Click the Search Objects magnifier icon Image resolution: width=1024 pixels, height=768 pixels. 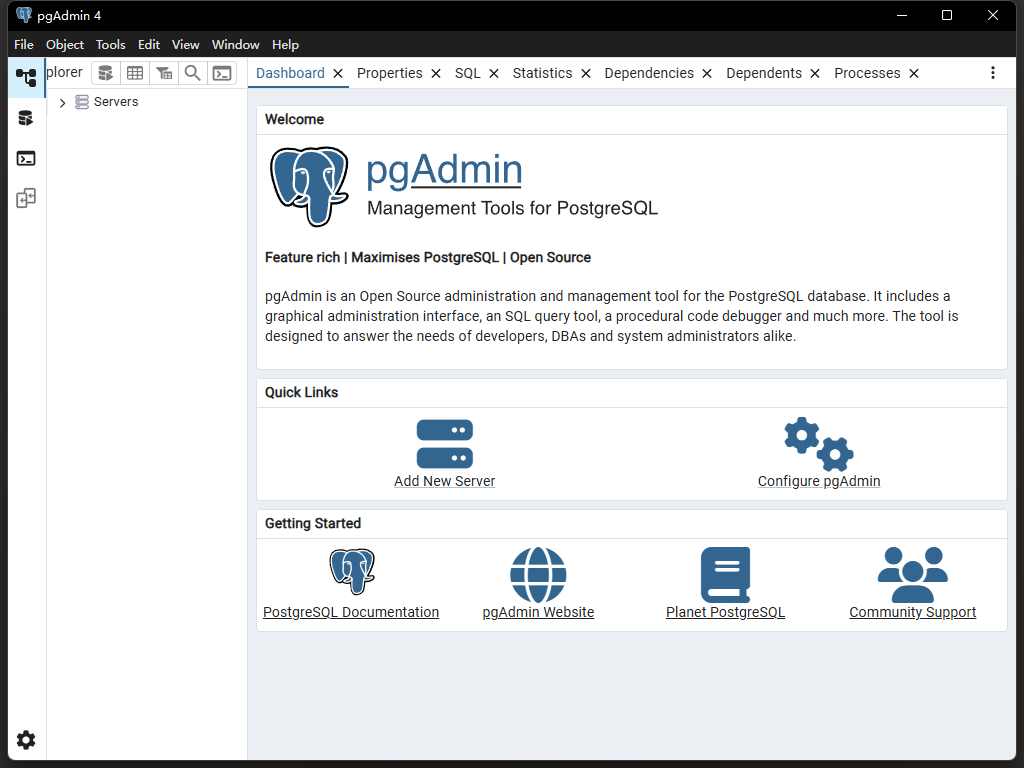[x=193, y=73]
